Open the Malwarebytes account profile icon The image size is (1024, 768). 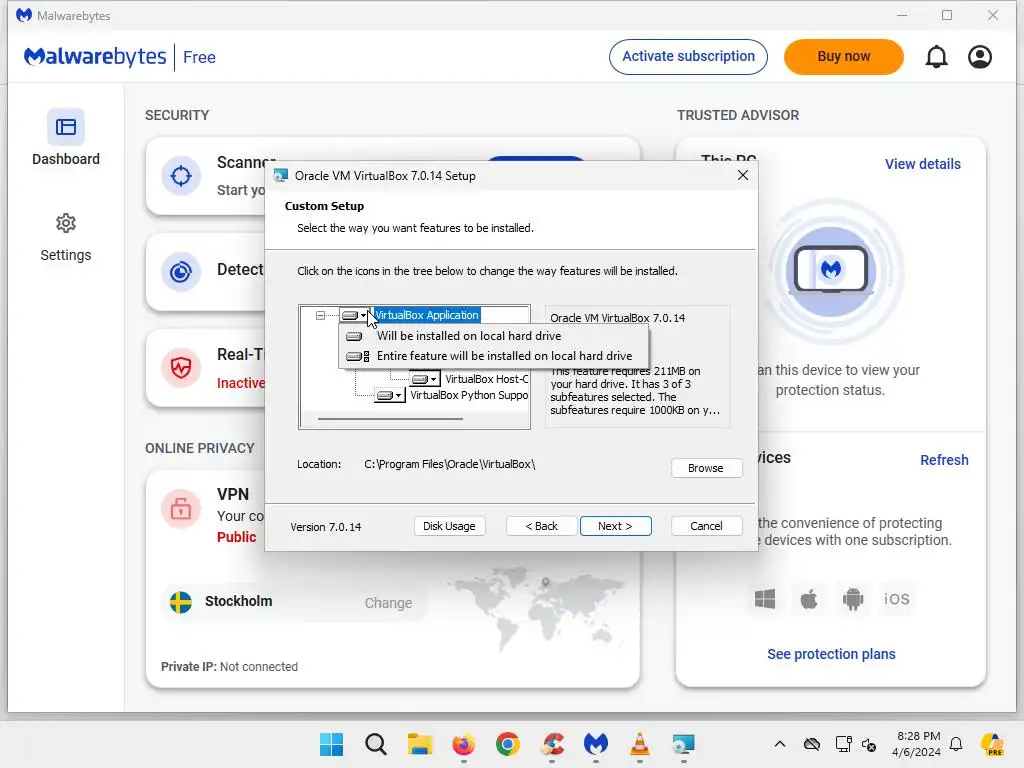click(x=980, y=57)
